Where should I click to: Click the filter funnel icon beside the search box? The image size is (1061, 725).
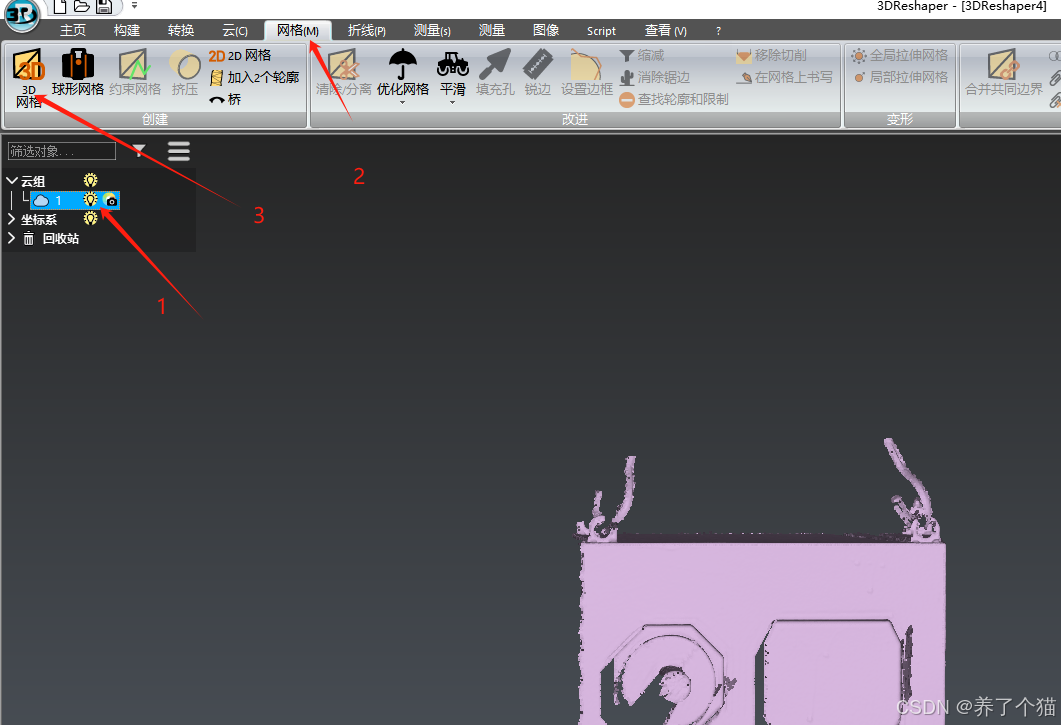pos(139,150)
